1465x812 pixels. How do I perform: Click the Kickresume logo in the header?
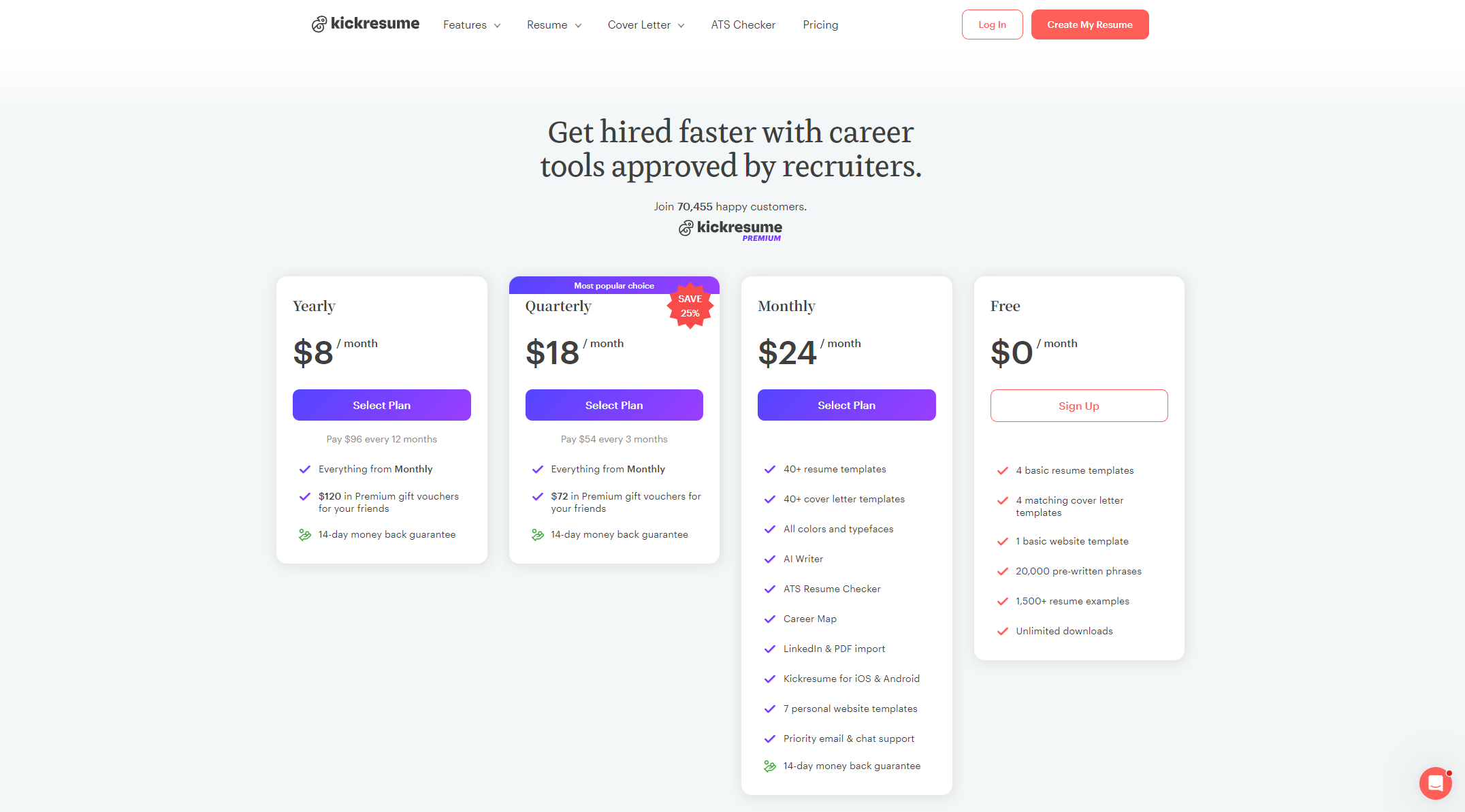pos(366,24)
